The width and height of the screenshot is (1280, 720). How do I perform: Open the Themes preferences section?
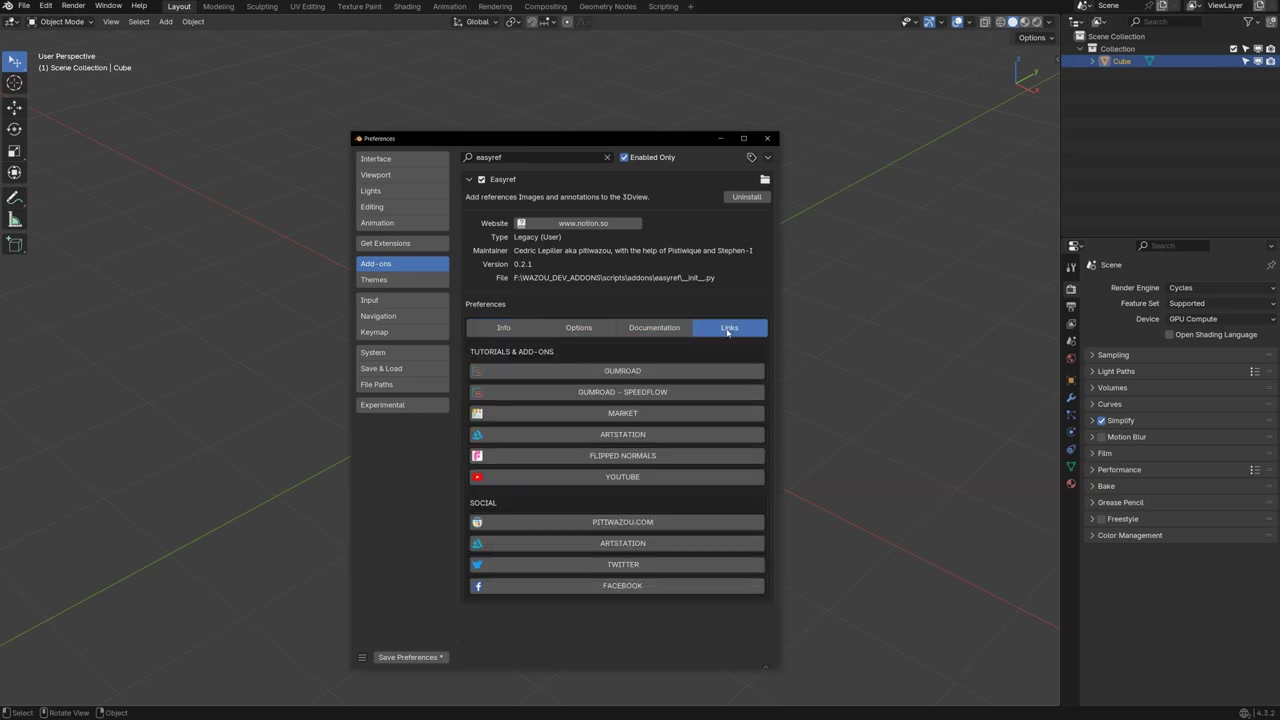click(x=374, y=280)
